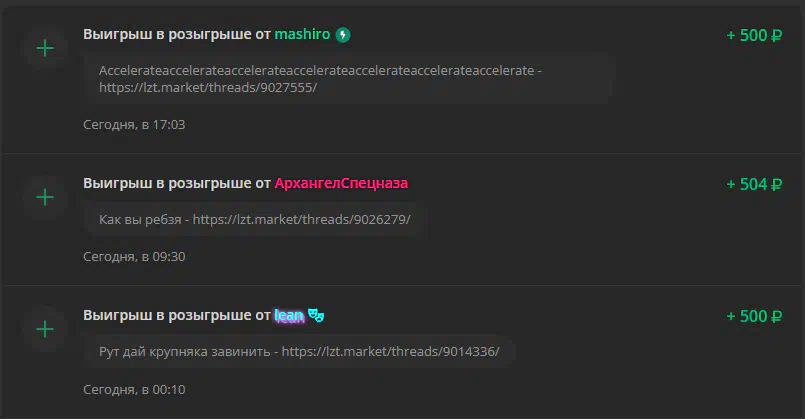Click the lightning badge next to mashiro
The width and height of the screenshot is (805, 419).
pos(343,35)
